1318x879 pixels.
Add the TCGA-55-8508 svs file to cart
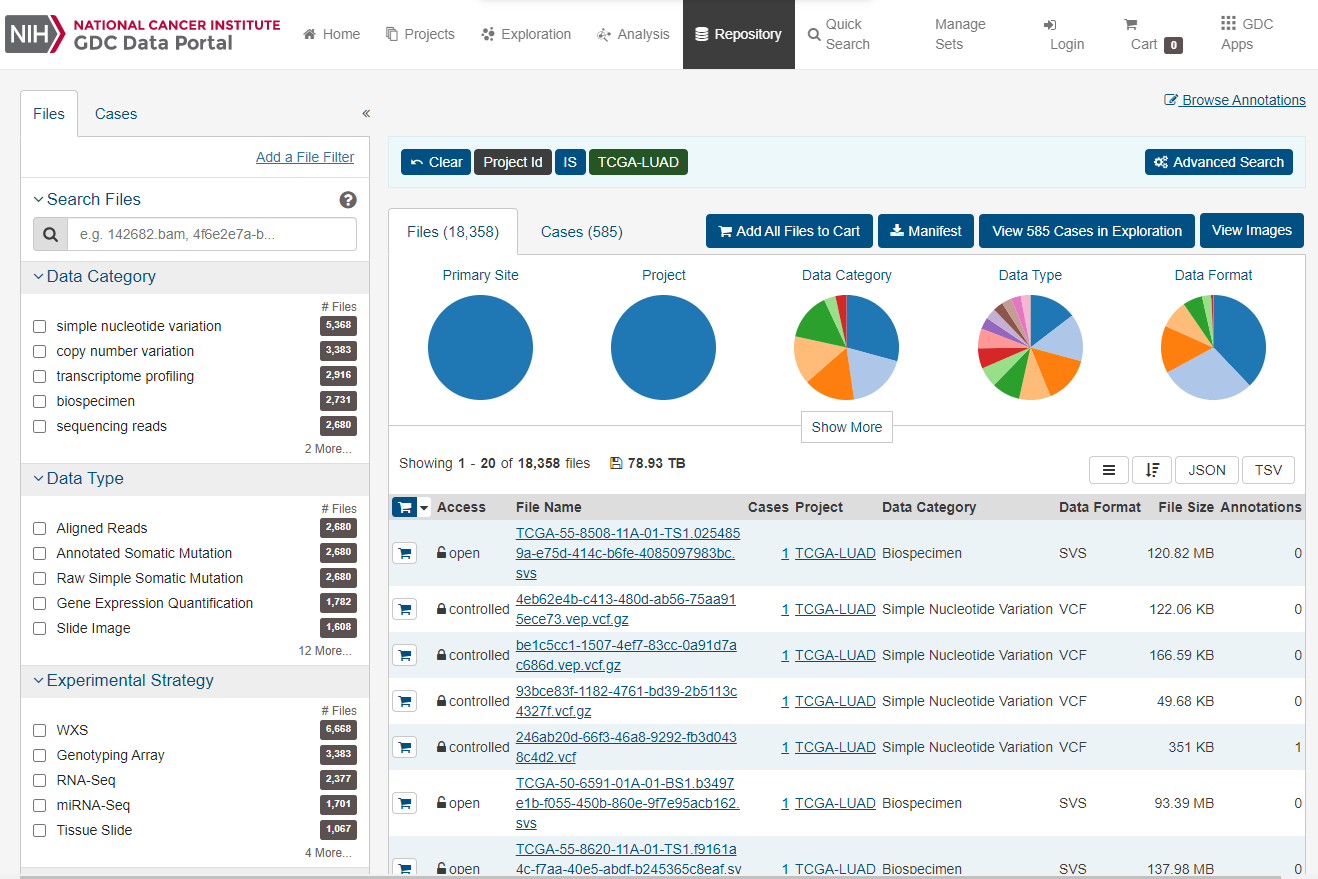(404, 553)
